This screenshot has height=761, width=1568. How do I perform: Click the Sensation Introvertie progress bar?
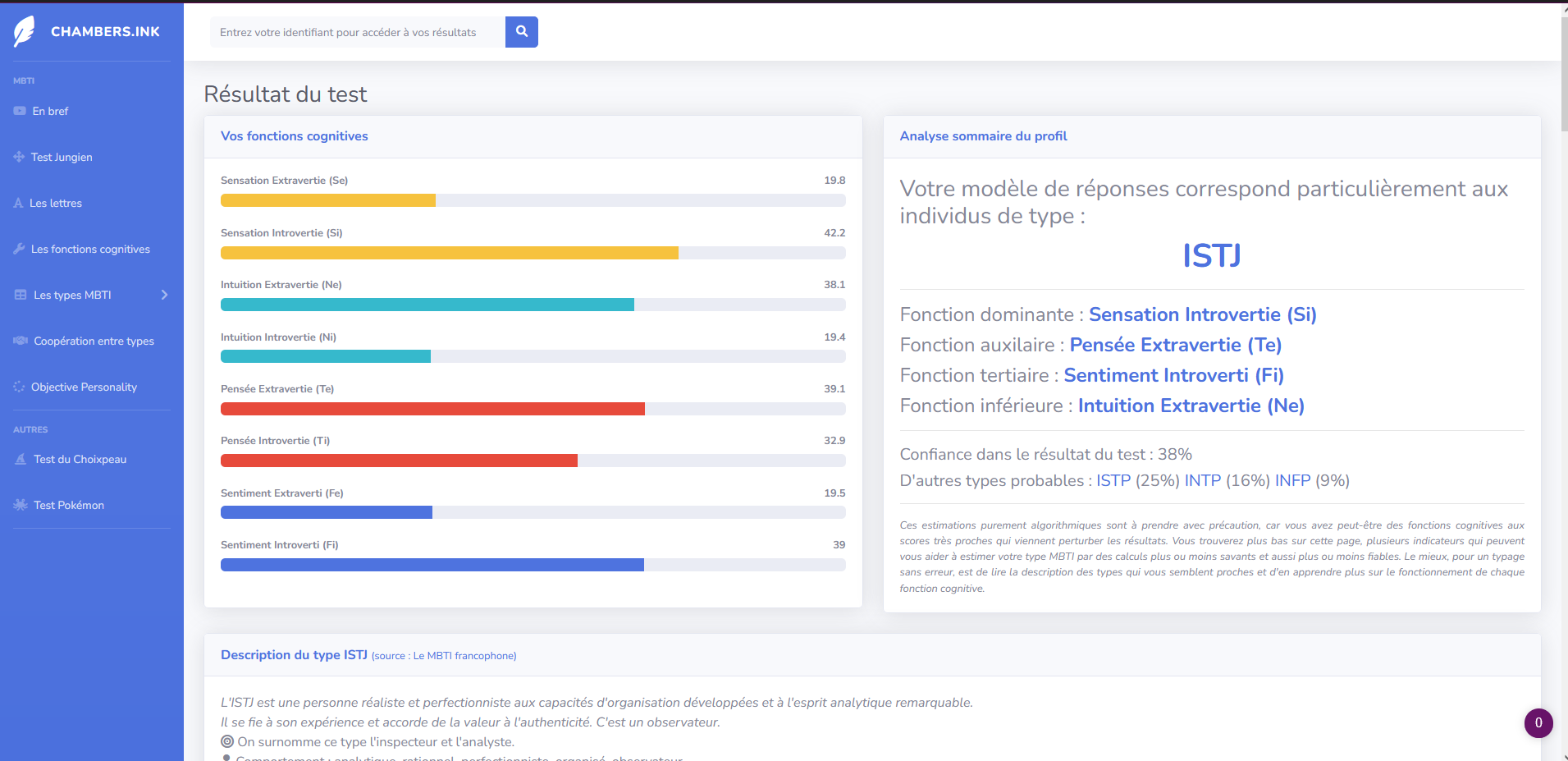point(533,253)
